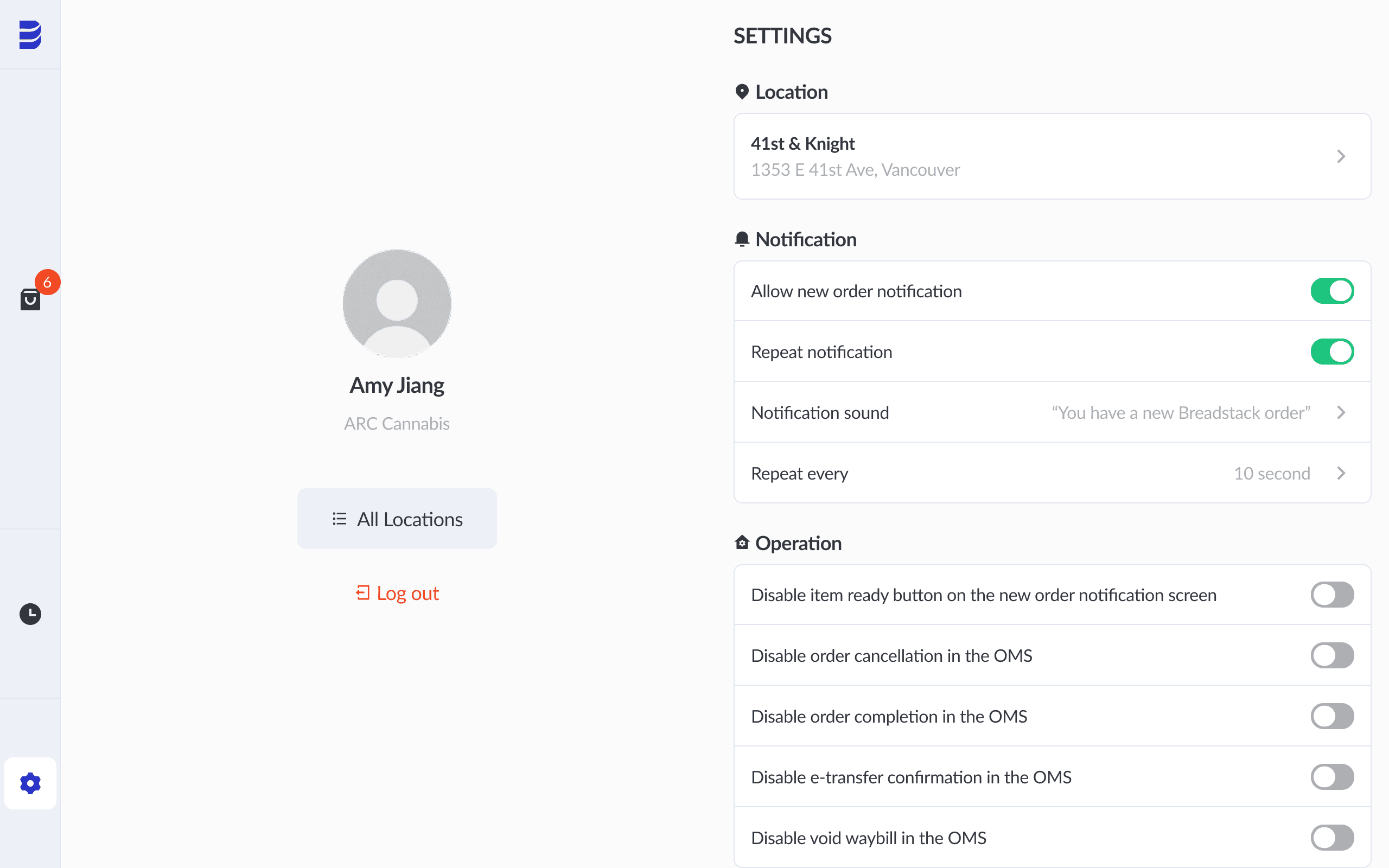This screenshot has height=868, width=1389.
Task: Open the order history clock icon
Action: [x=30, y=614]
